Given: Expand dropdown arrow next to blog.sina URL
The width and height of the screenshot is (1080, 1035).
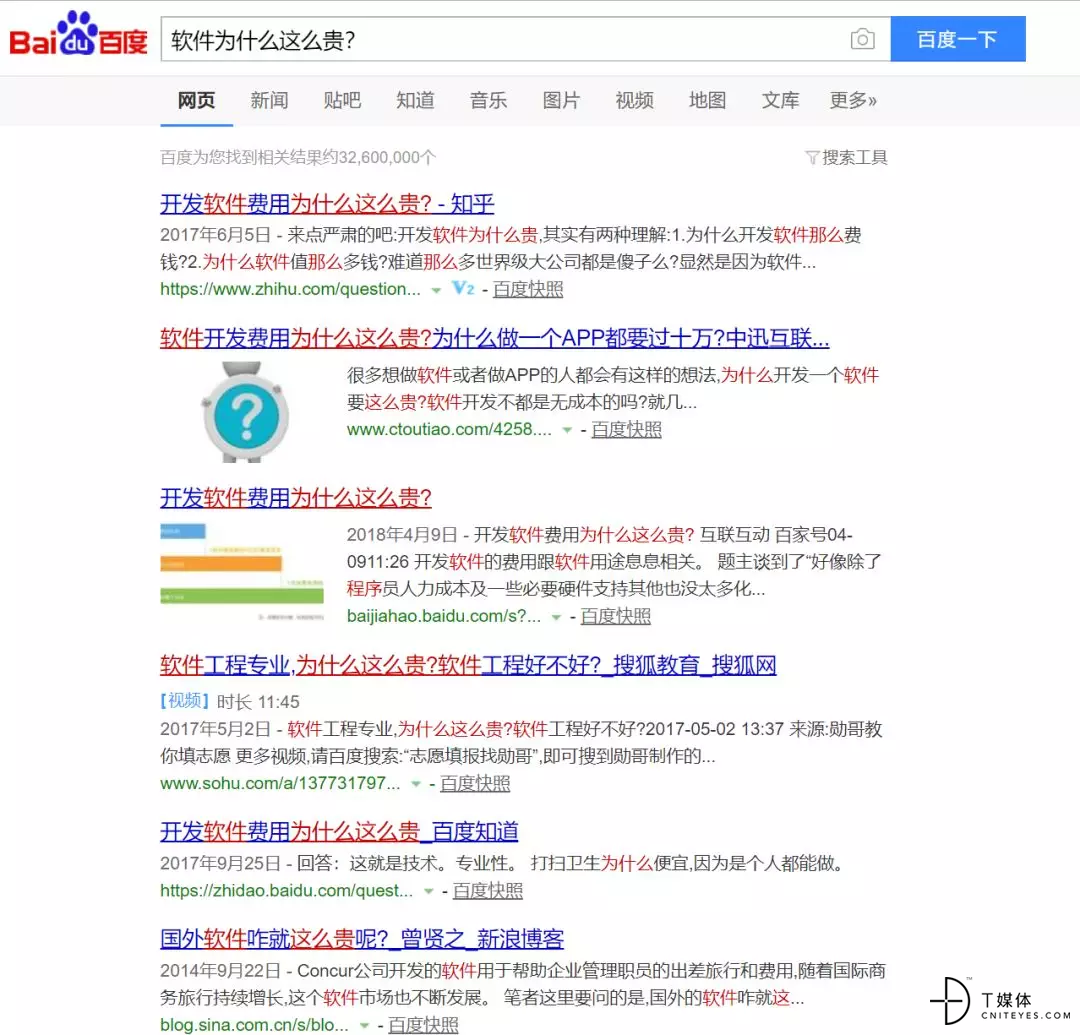Looking at the screenshot, I should pos(364,1026).
